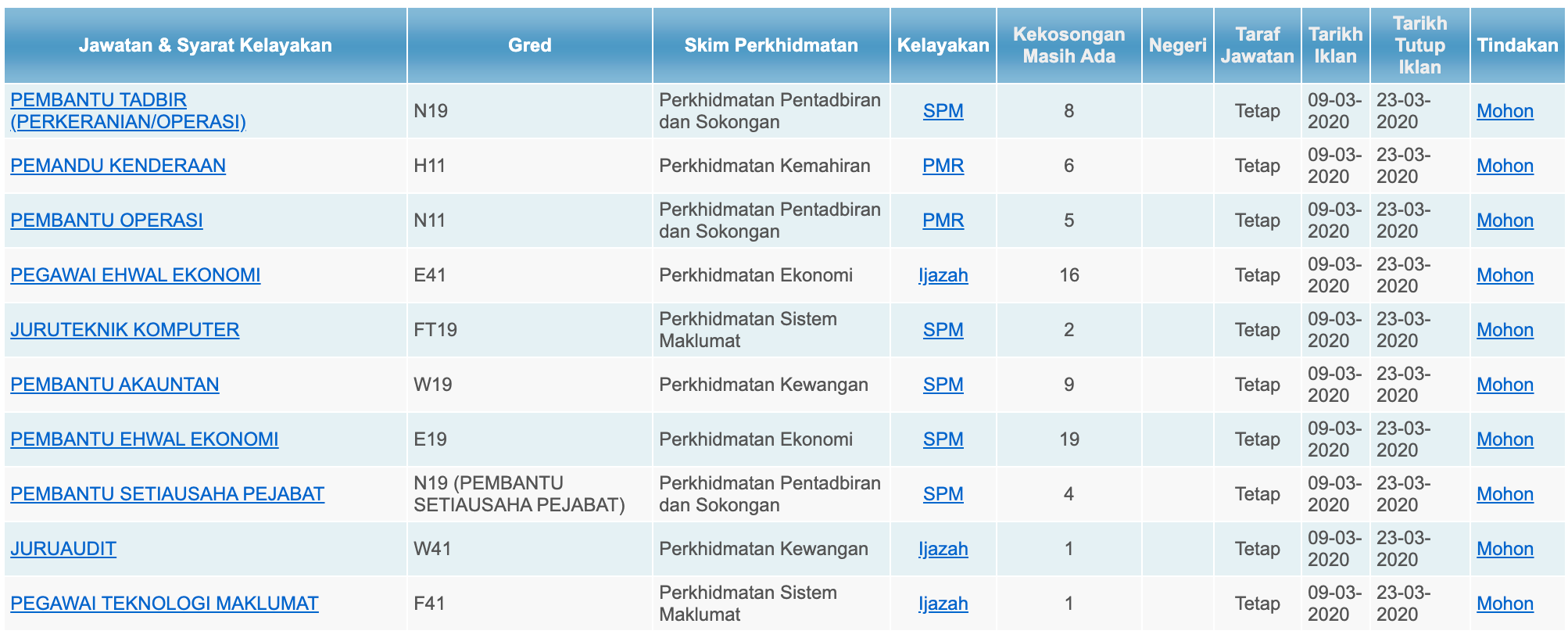Screen dimensions: 1568x638
Task: Open the PEMANDU KENDERAAN job details
Action: tap(118, 166)
